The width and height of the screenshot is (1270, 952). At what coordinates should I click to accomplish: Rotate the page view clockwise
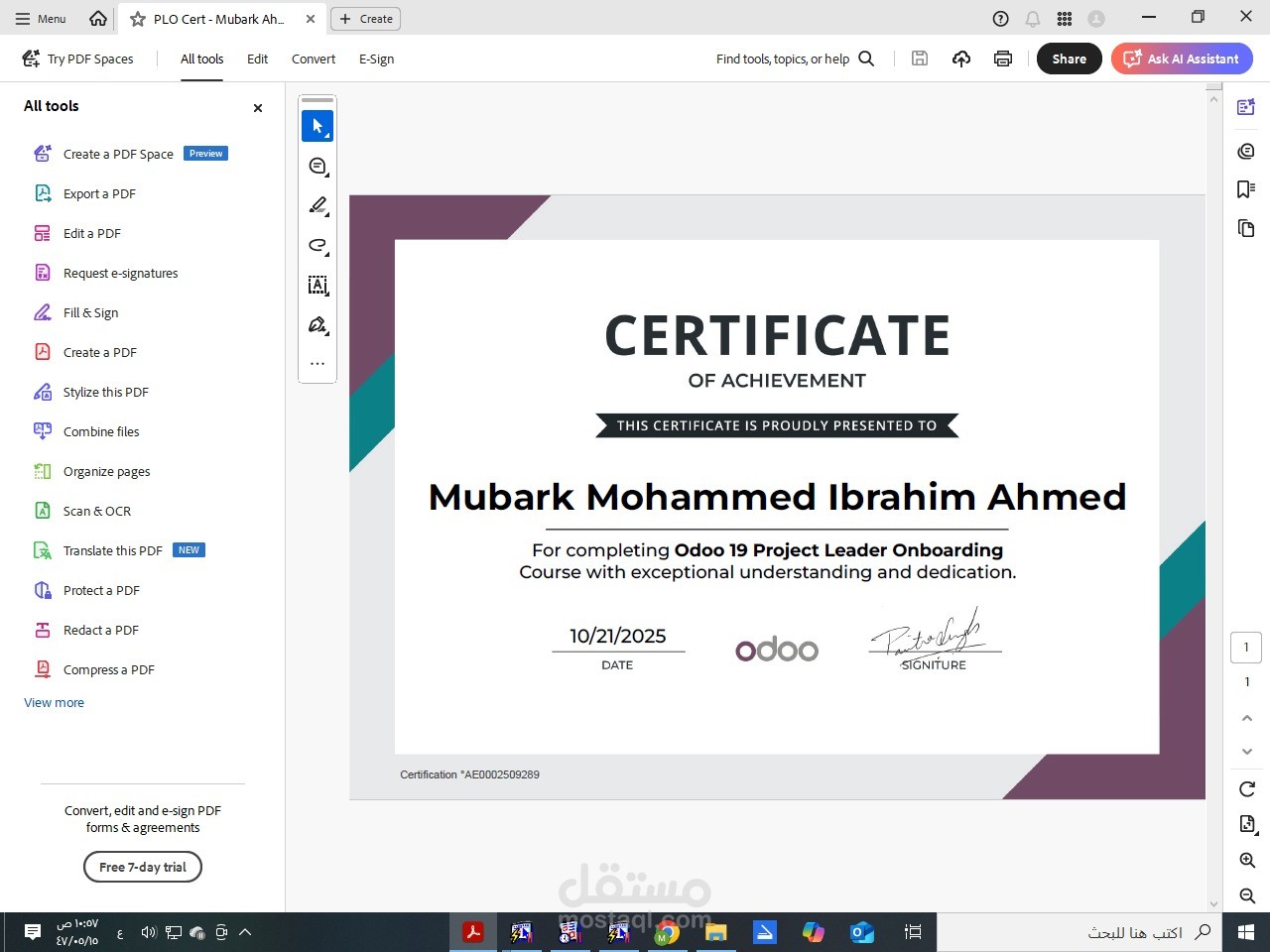pyautogui.click(x=1247, y=789)
